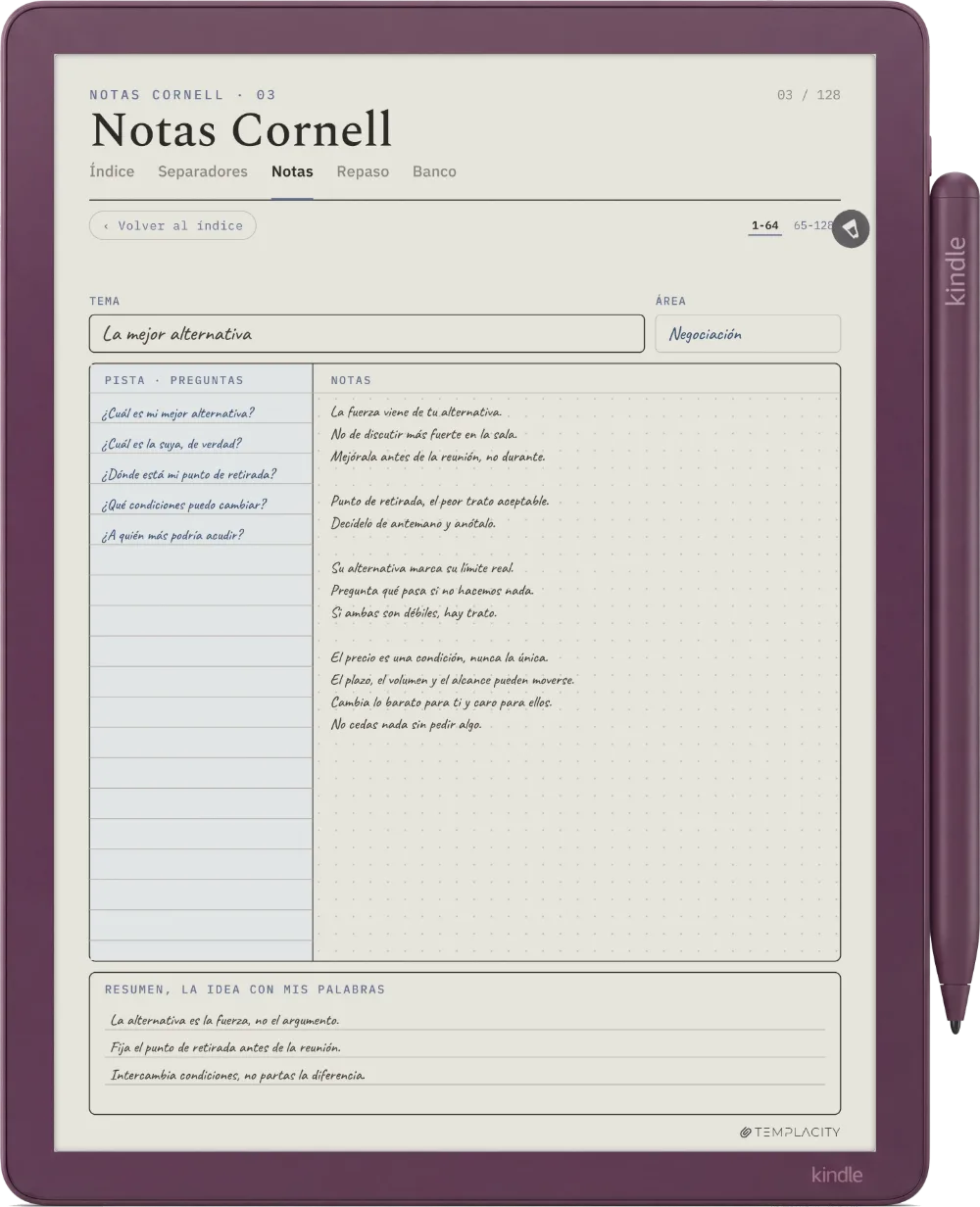
Task: Click the page counter 03 / 128
Action: click(x=808, y=95)
